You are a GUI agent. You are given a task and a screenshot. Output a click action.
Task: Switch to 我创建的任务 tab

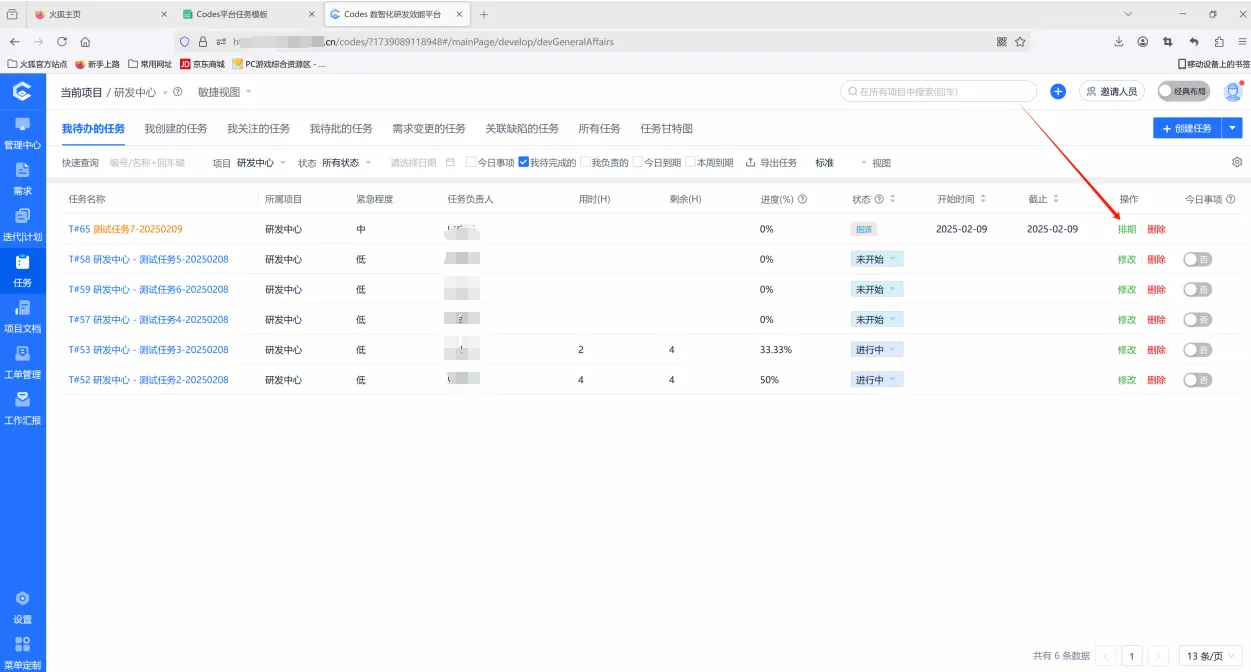[176, 128]
